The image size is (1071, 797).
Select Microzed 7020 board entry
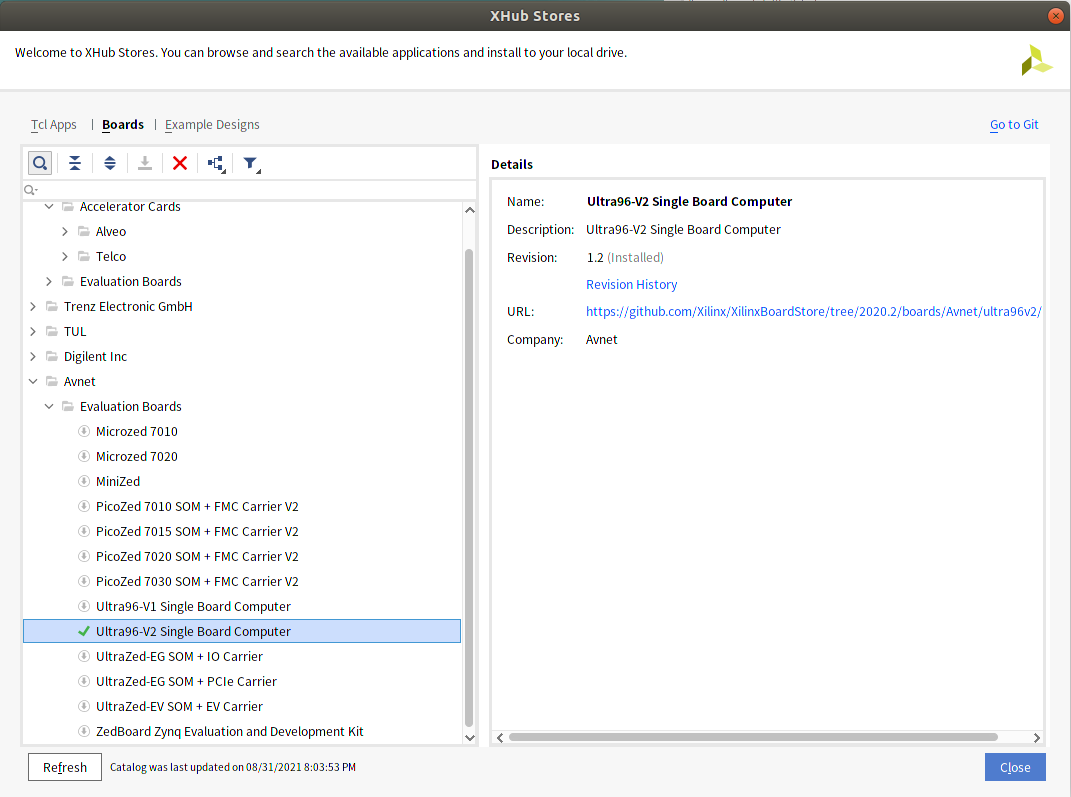tap(137, 456)
